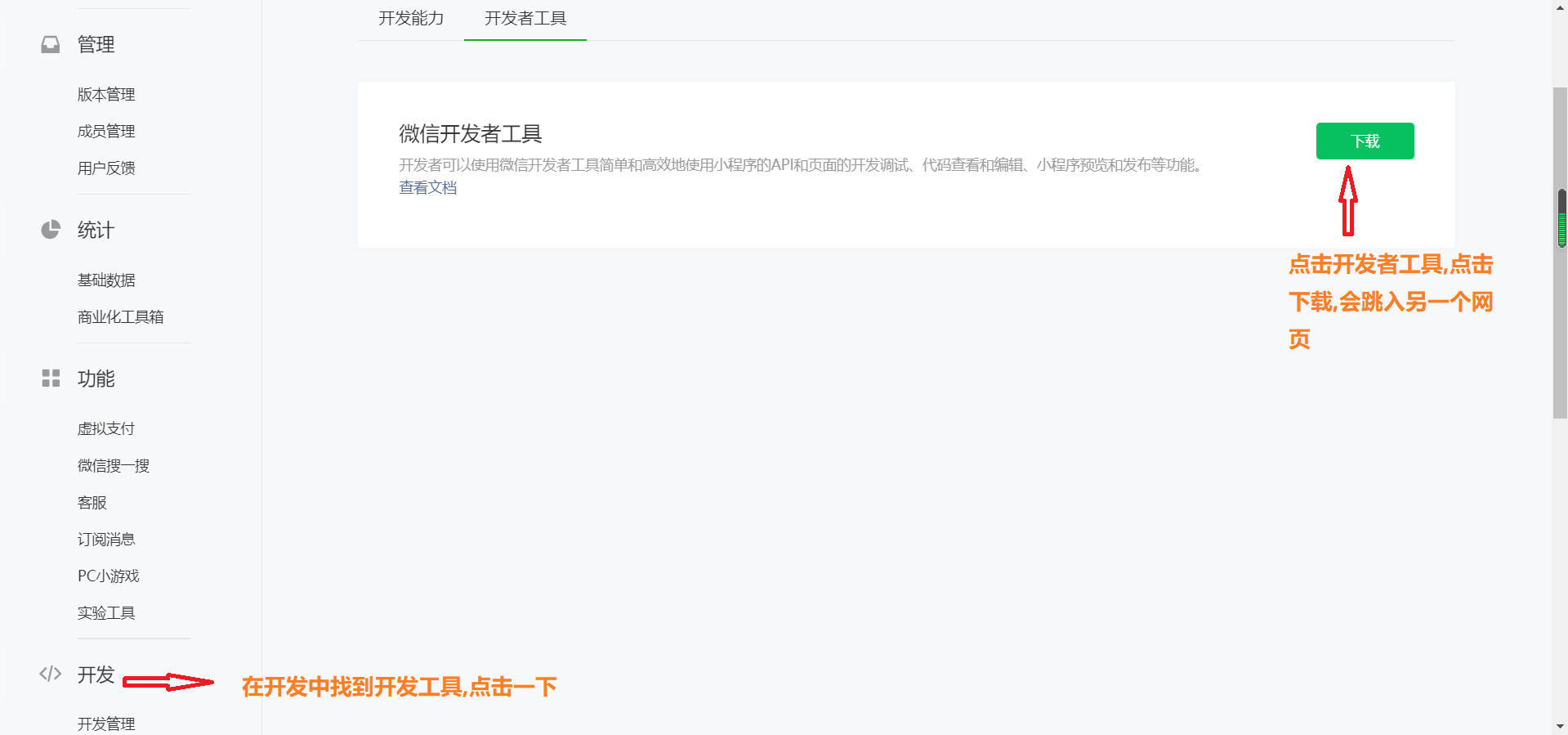
Task: Click the scrollbar down arrow
Action: point(1561,726)
